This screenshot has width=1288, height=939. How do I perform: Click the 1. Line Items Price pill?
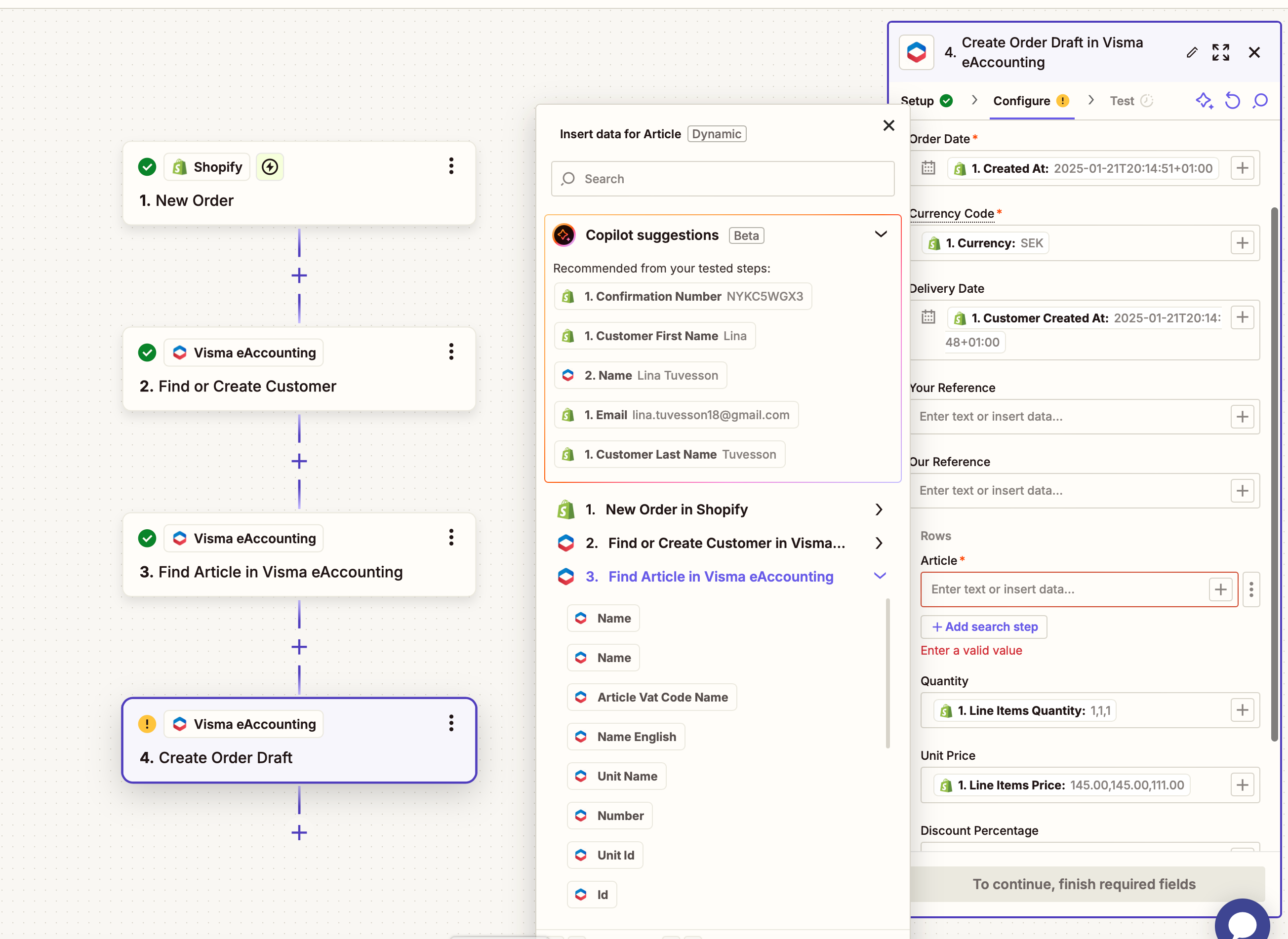[1062, 785]
